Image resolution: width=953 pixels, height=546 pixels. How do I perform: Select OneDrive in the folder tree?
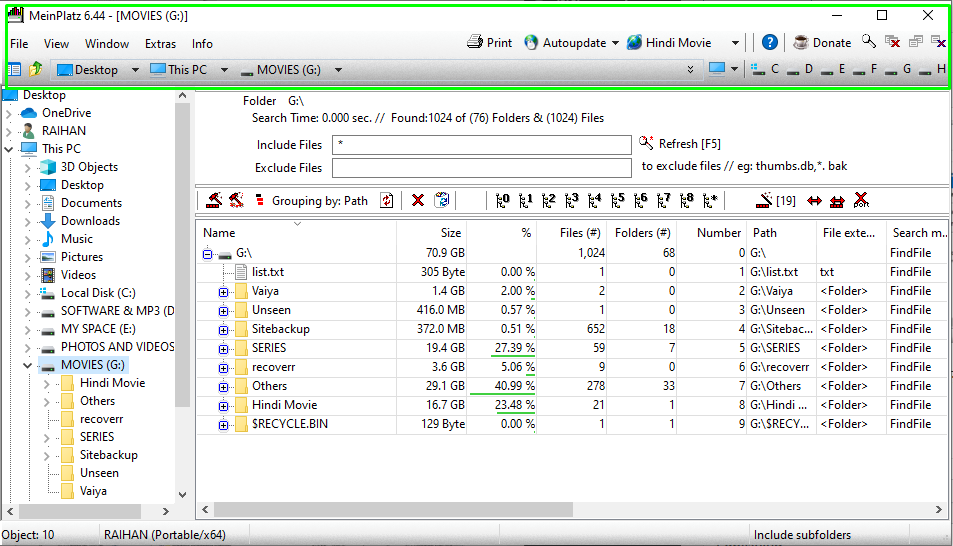pyautogui.click(x=66, y=113)
